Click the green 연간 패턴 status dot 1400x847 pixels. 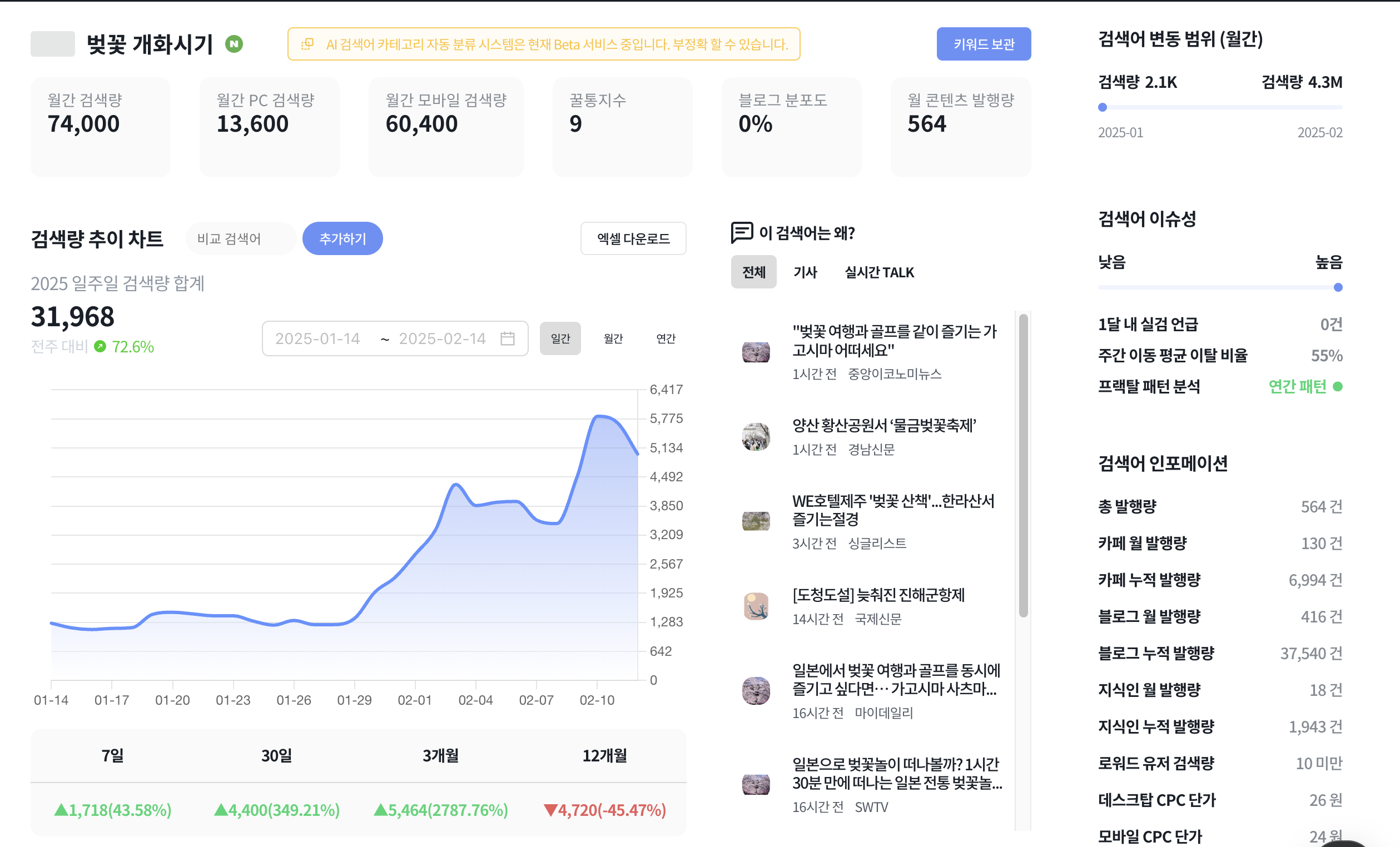[1338, 386]
